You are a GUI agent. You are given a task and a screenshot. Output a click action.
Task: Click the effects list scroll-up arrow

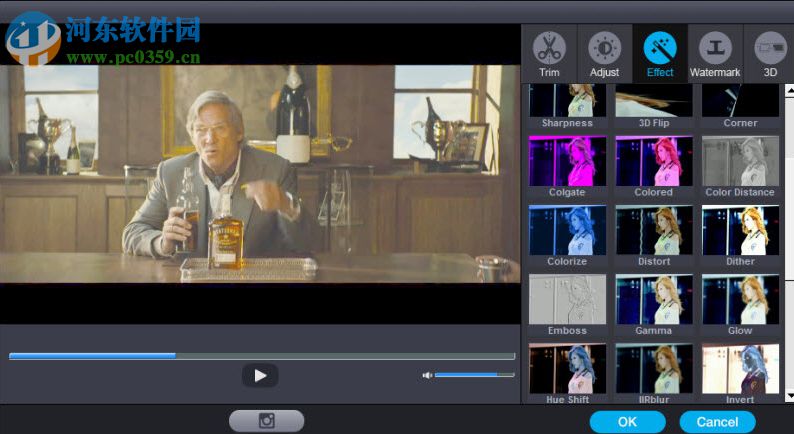pos(789,90)
